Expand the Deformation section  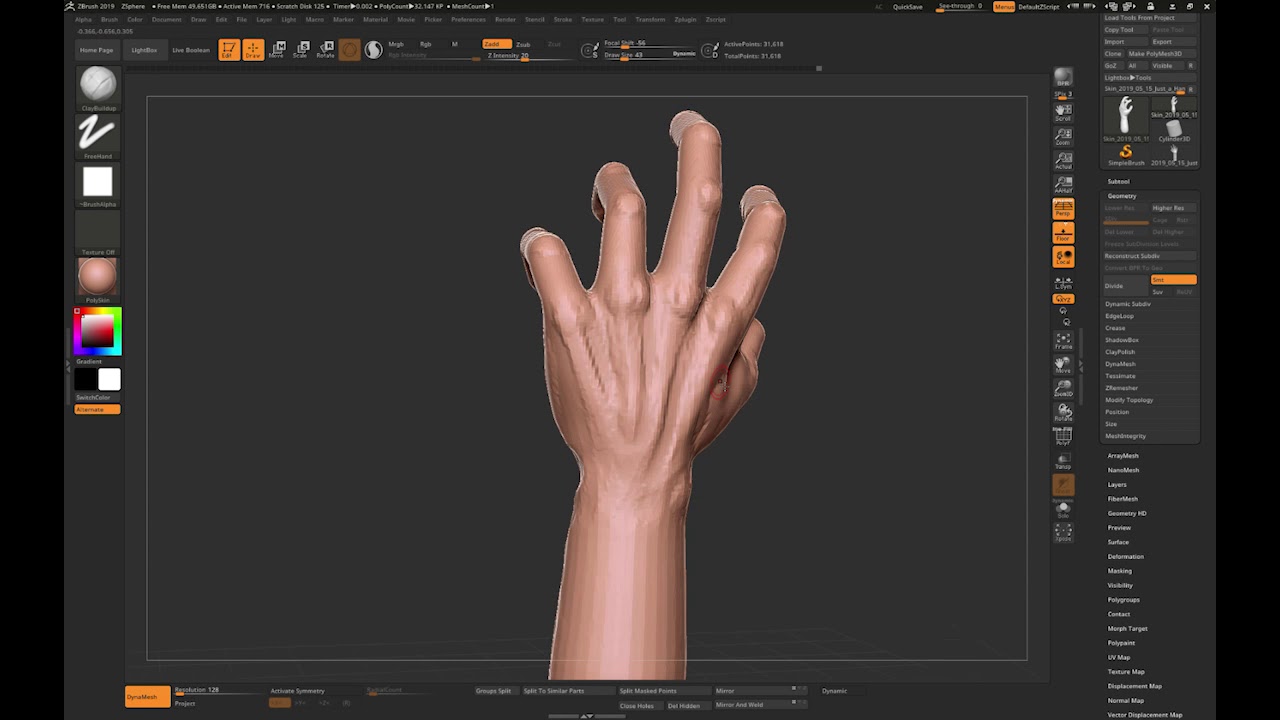(1125, 557)
